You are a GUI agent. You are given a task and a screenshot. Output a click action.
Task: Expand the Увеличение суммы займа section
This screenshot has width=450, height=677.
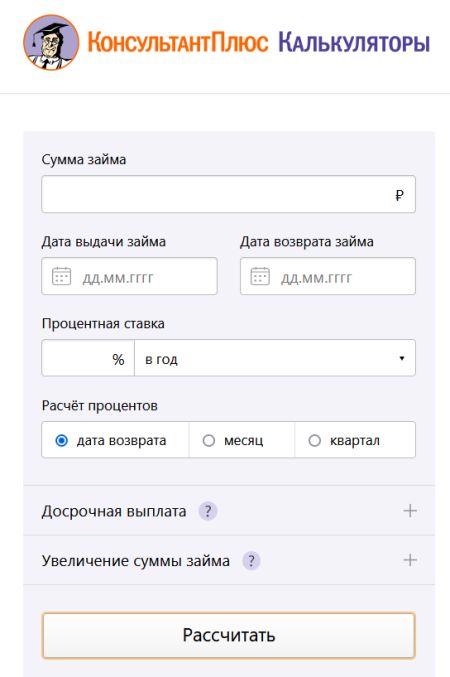(x=229, y=560)
